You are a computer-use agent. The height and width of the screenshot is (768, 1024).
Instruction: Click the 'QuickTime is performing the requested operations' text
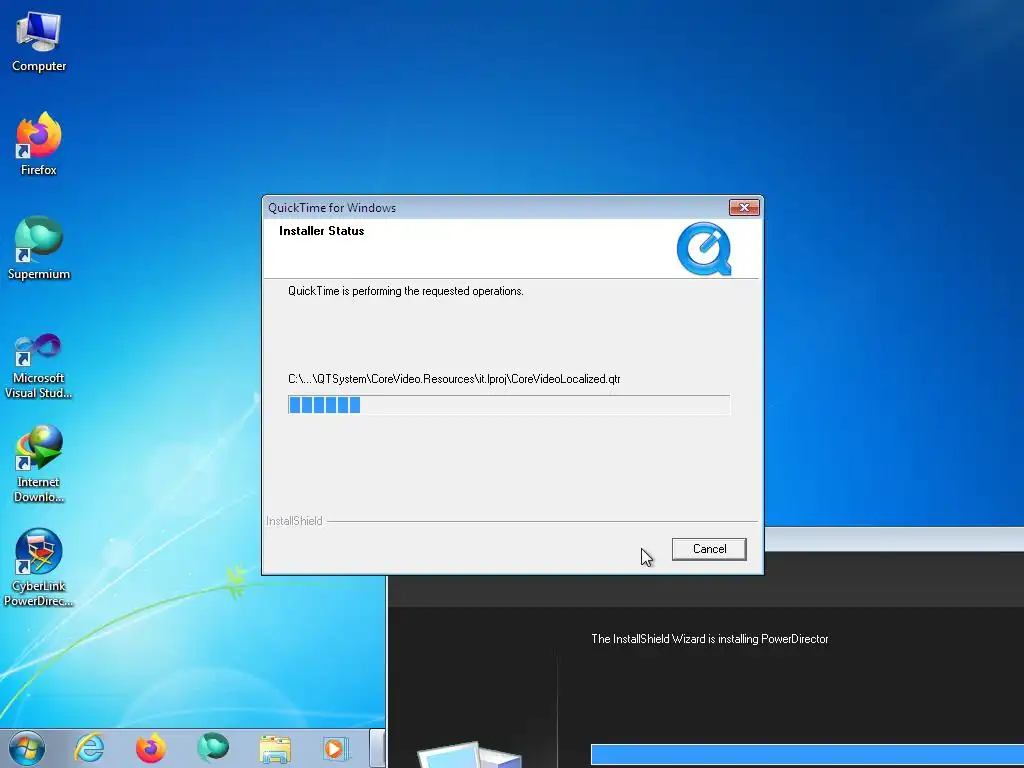coord(406,291)
